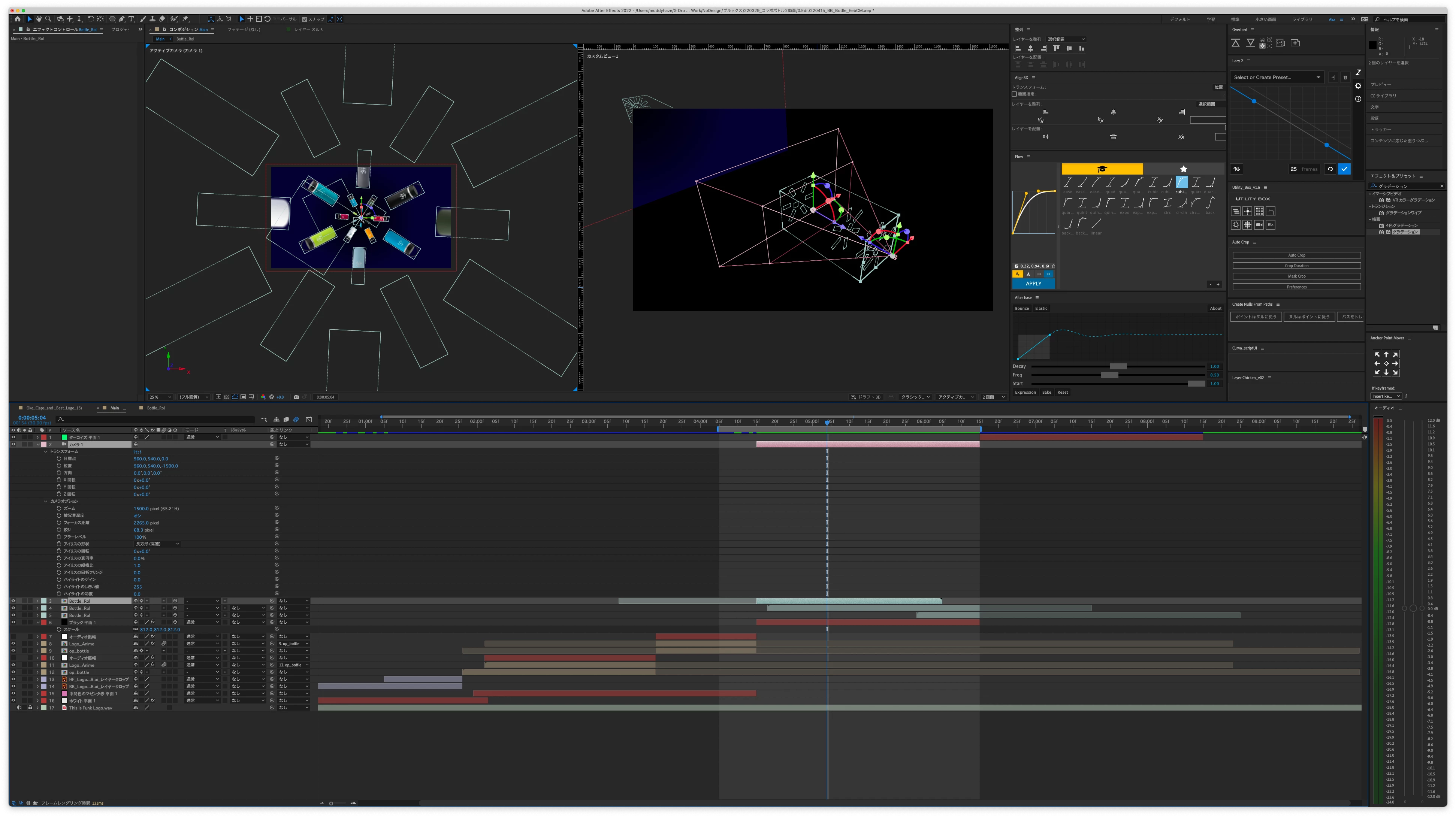Image resolution: width=1456 pixels, height=817 pixels.
Task: Select the Hand tool
Action: (x=39, y=19)
